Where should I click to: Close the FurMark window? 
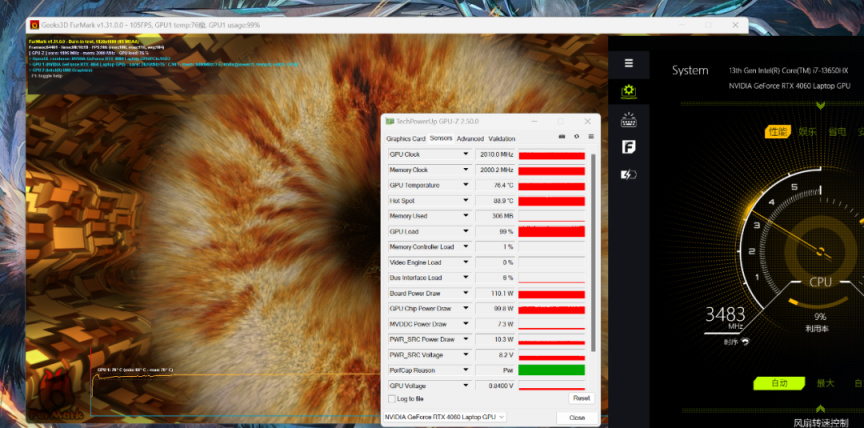point(735,25)
